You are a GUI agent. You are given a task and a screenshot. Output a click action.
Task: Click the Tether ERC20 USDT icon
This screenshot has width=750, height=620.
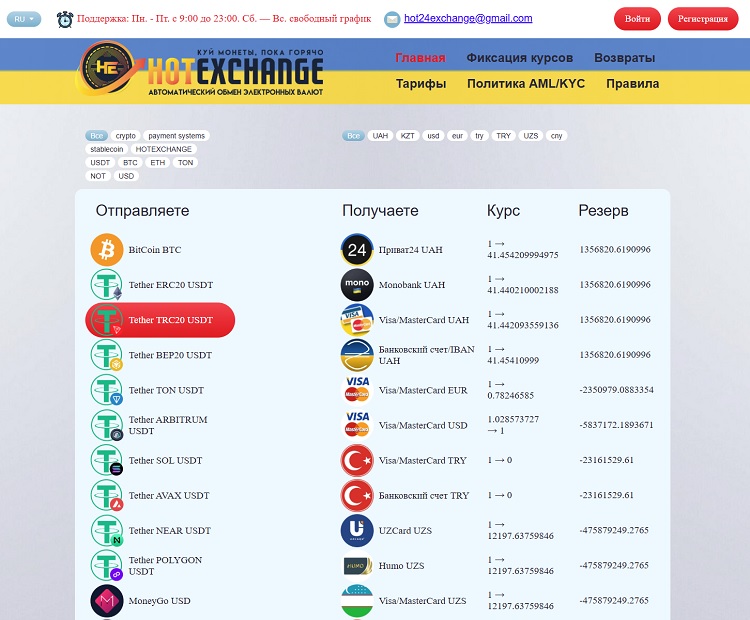point(107,285)
